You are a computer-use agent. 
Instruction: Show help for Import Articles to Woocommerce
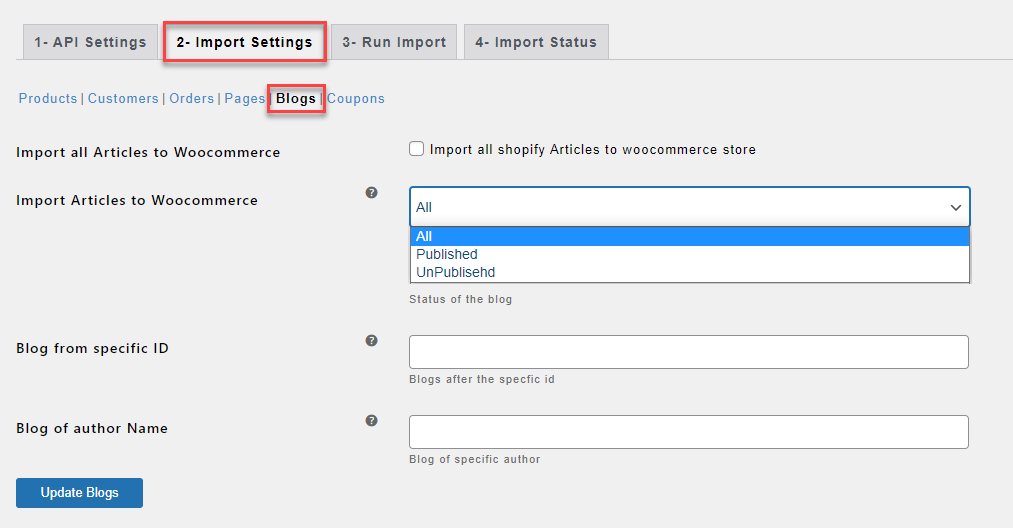click(371, 192)
